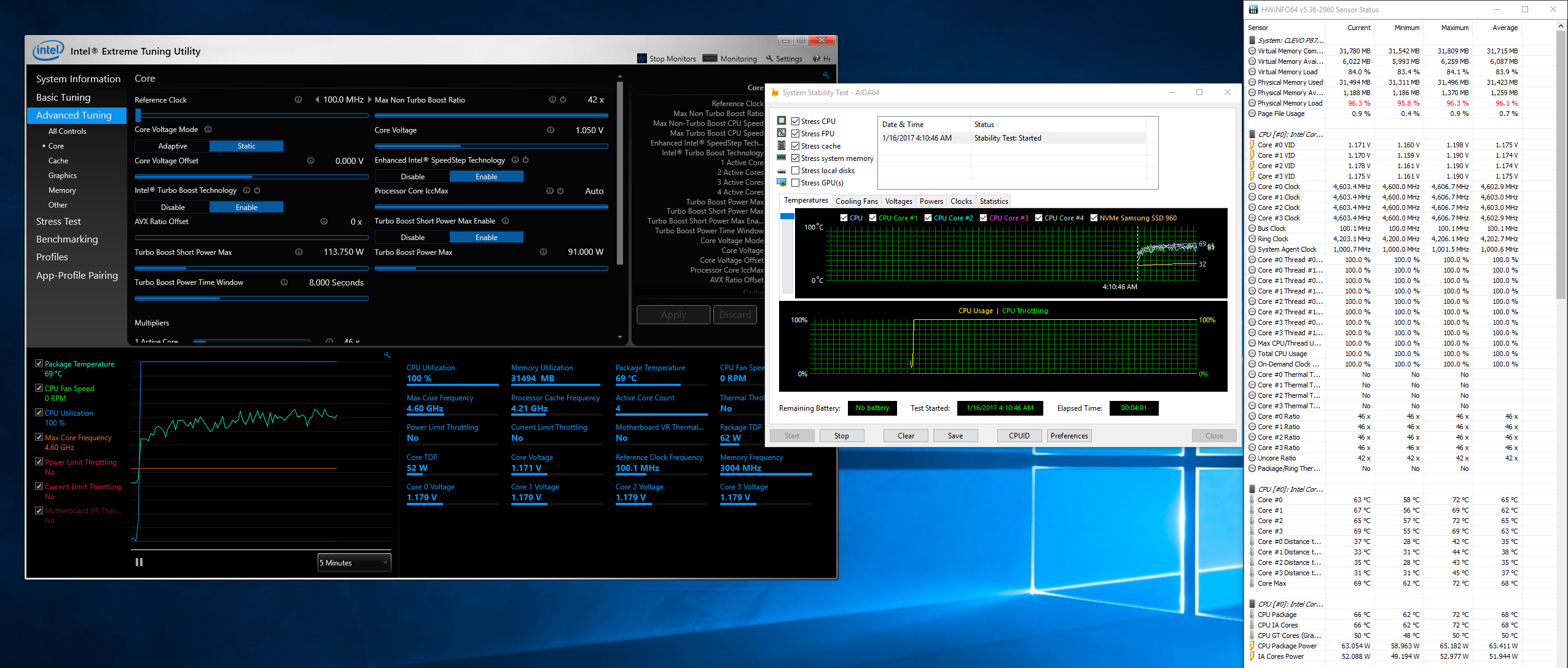Enable the Stress local disks checkbox
This screenshot has width=1568, height=668.
point(795,170)
